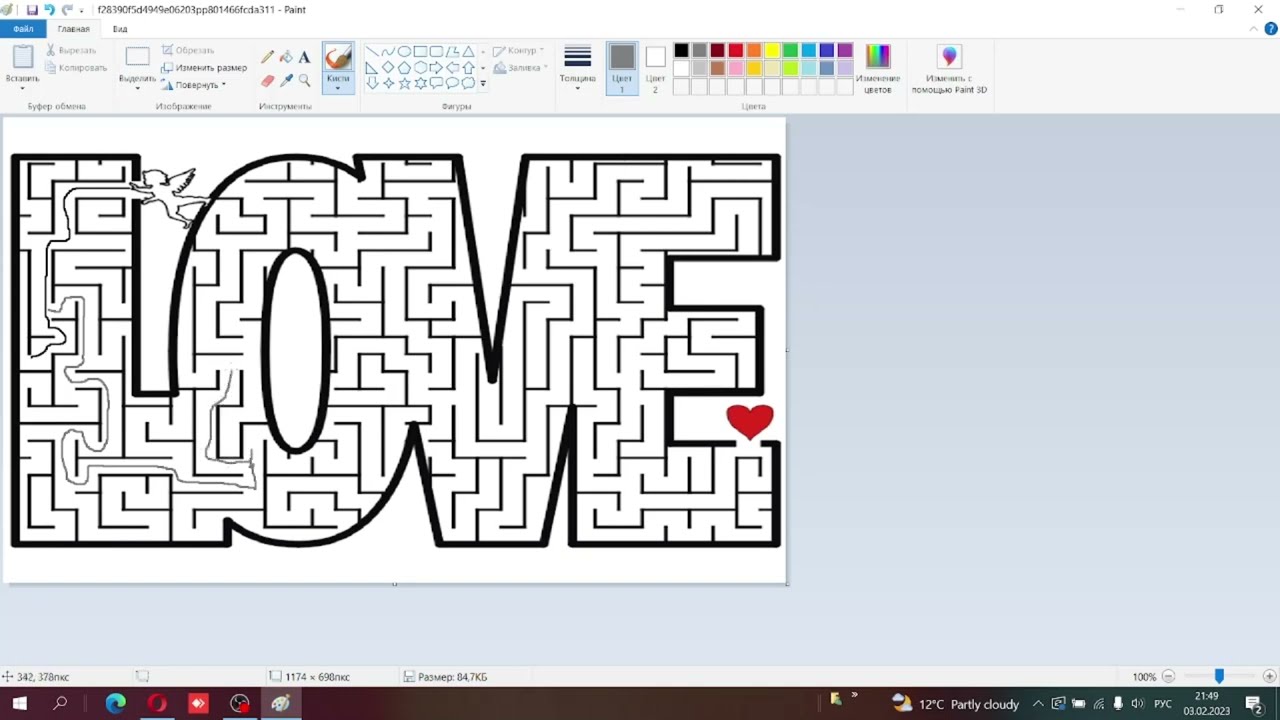Select the Fill with color bucket tool
The image size is (1280, 720).
tap(286, 57)
